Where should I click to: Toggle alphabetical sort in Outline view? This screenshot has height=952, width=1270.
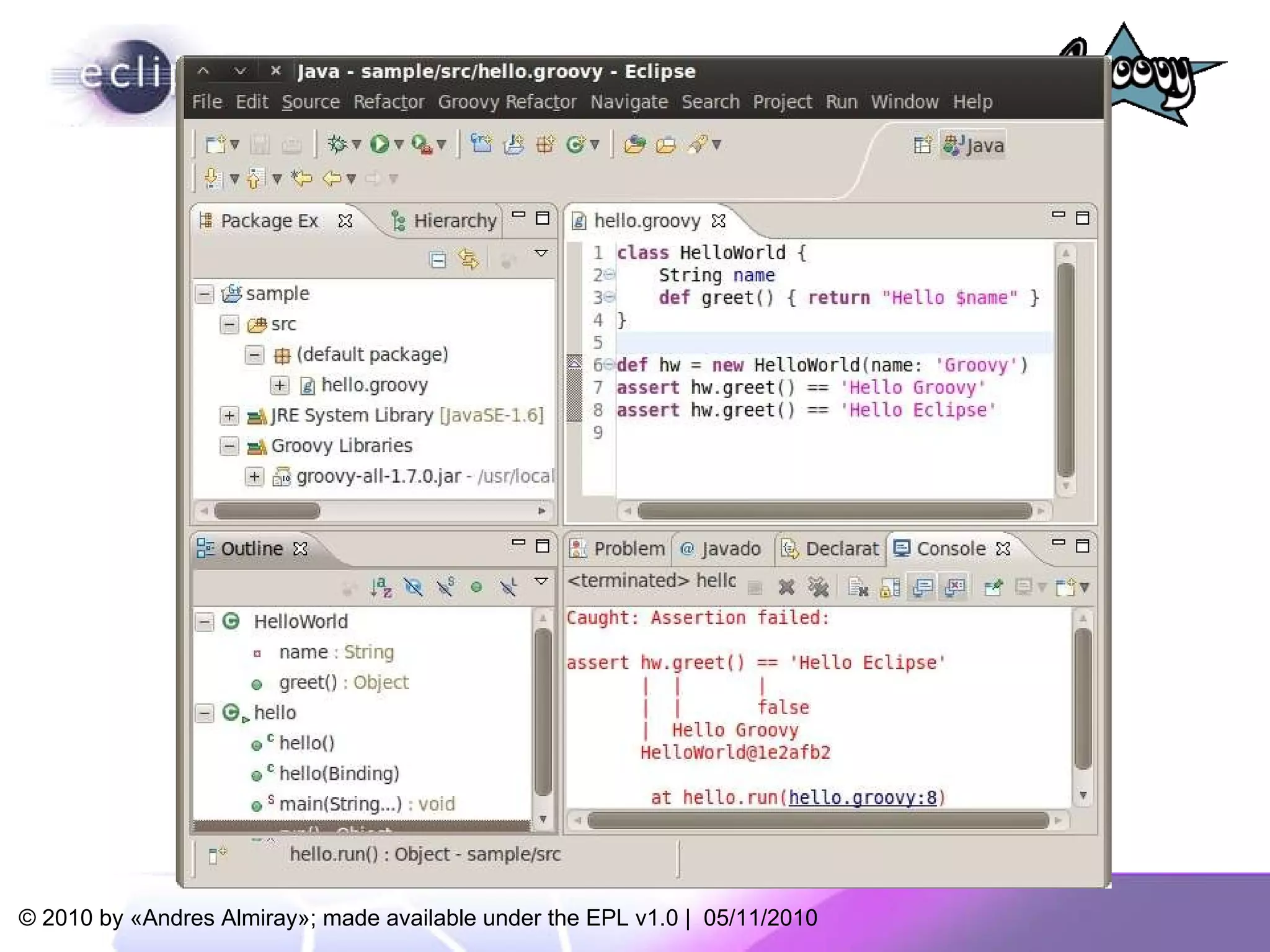pos(381,586)
